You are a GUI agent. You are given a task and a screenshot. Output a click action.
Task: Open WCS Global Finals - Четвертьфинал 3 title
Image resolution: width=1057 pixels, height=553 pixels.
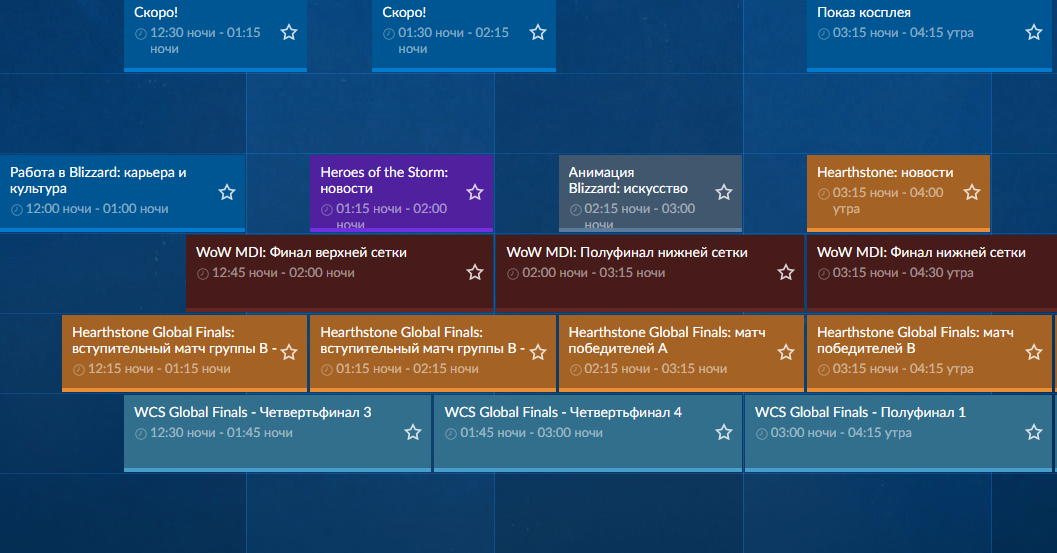pyautogui.click(x=253, y=412)
